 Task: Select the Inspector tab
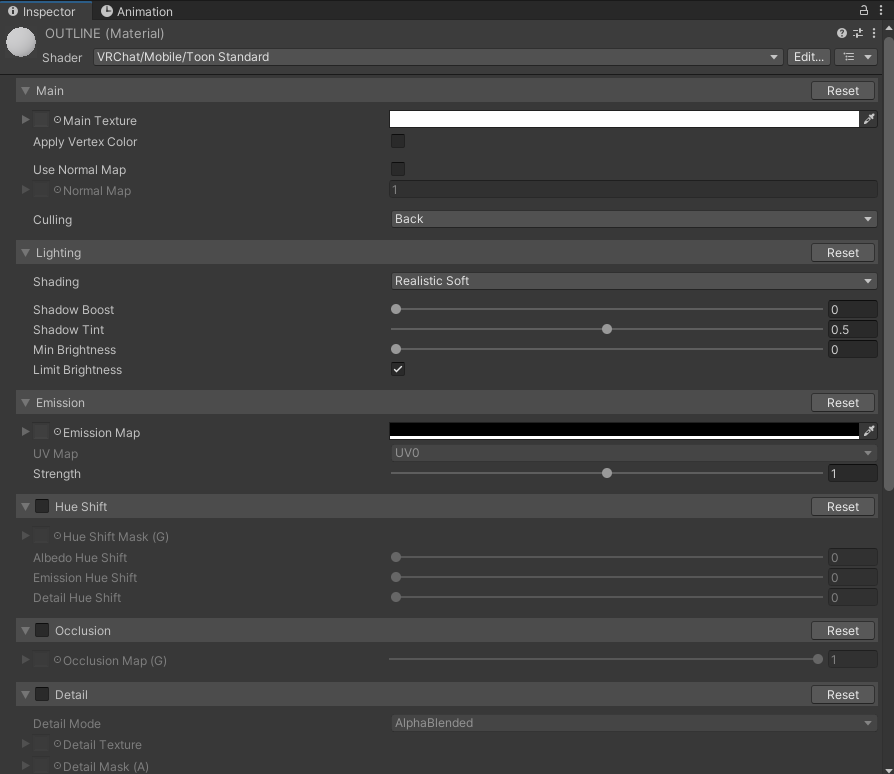[43, 11]
